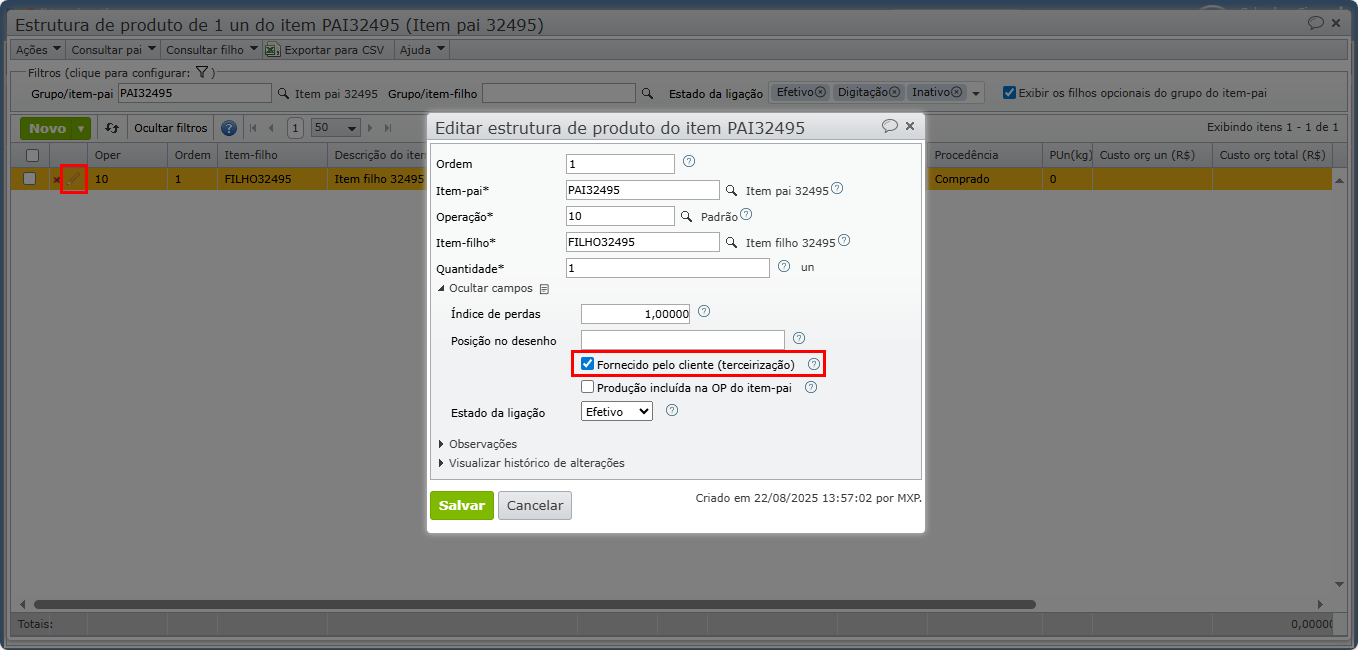The image size is (1358, 650).
Task: Open Ações menu
Action: 38,49
